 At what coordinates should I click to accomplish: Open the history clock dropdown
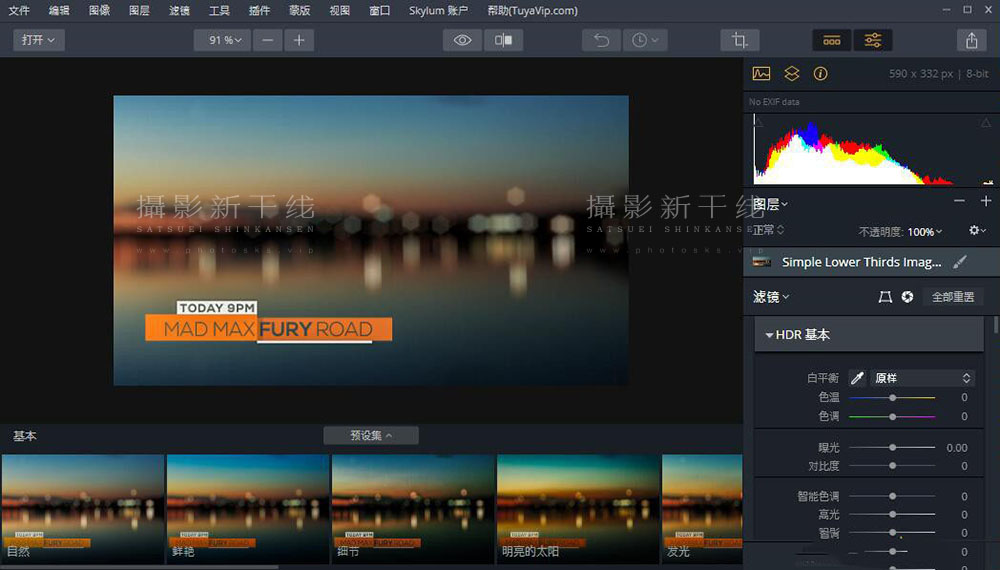(x=645, y=40)
